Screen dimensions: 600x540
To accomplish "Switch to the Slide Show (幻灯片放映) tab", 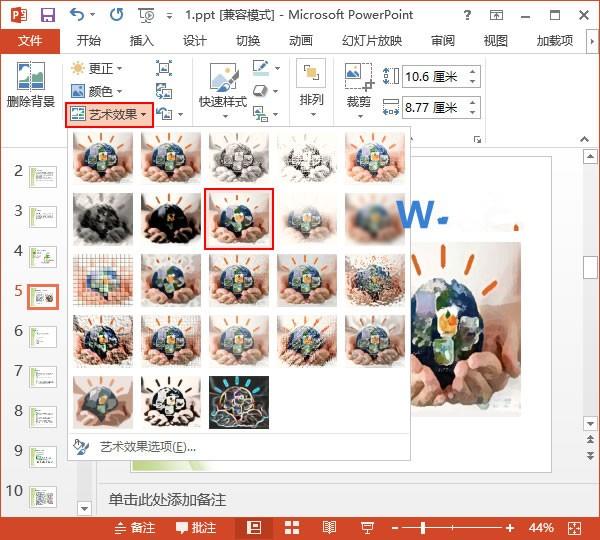I will coord(372,41).
